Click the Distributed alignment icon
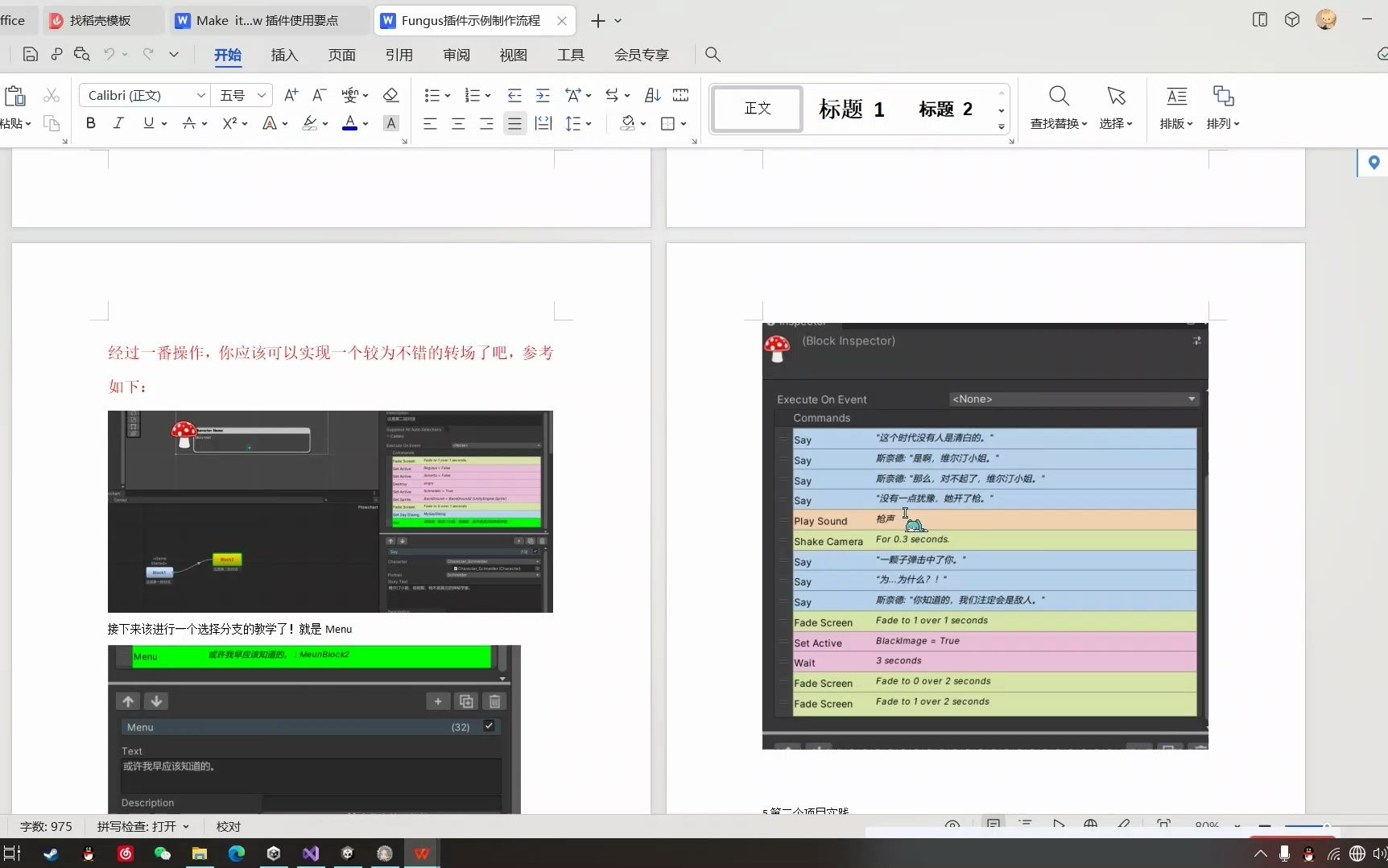 click(x=543, y=123)
